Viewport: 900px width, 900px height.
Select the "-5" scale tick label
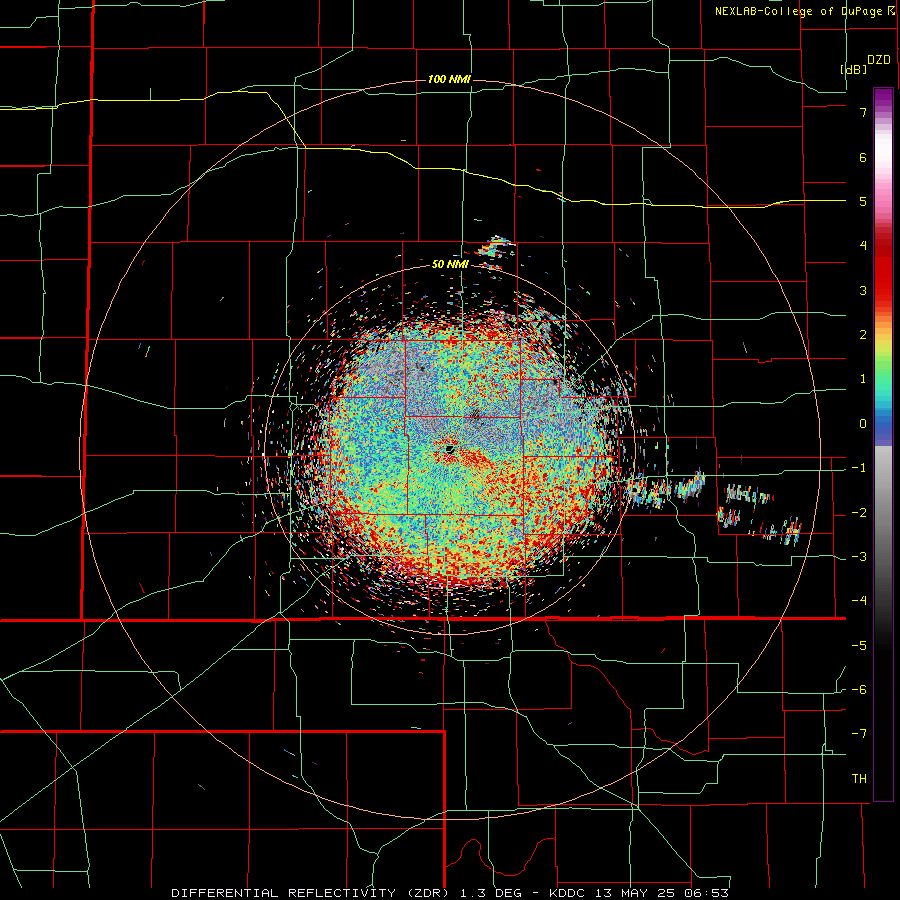859,646
